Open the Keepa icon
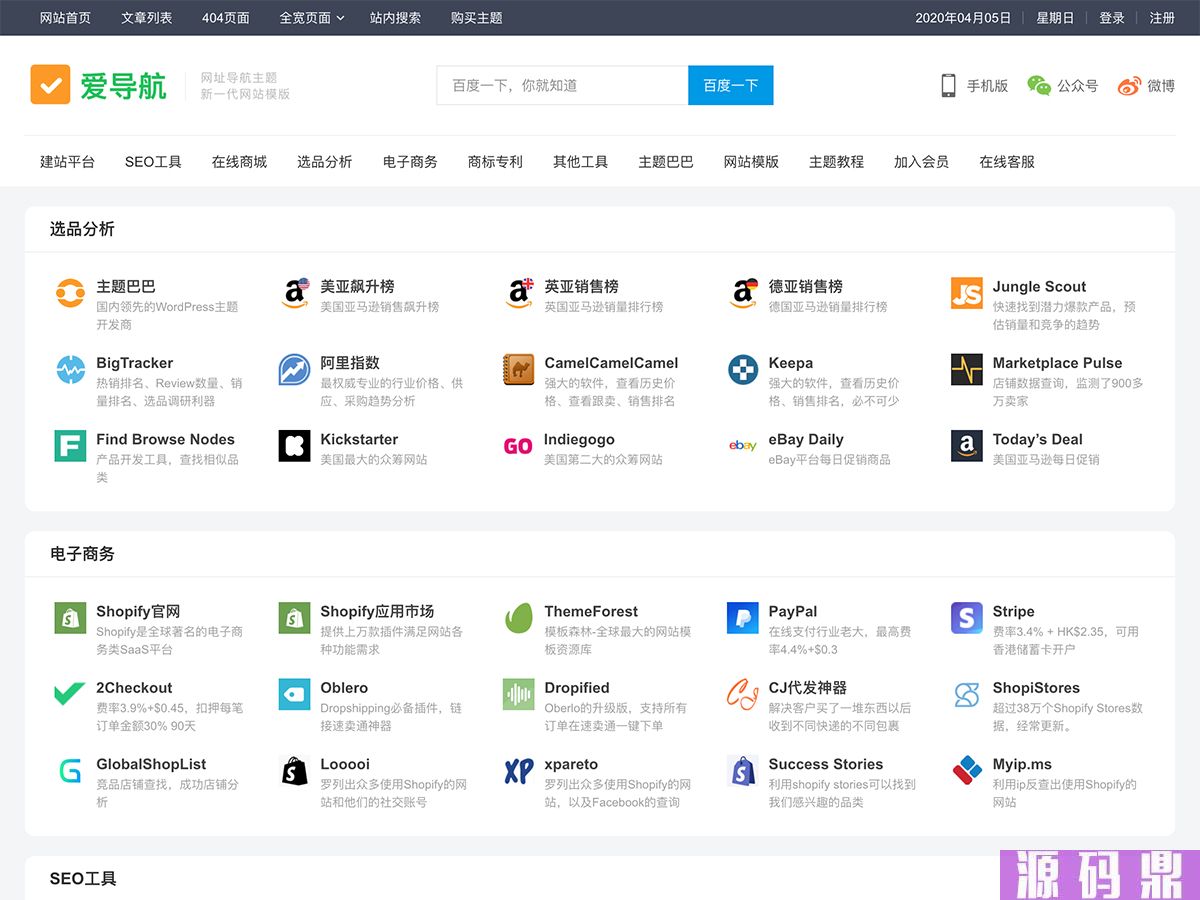 click(742, 370)
